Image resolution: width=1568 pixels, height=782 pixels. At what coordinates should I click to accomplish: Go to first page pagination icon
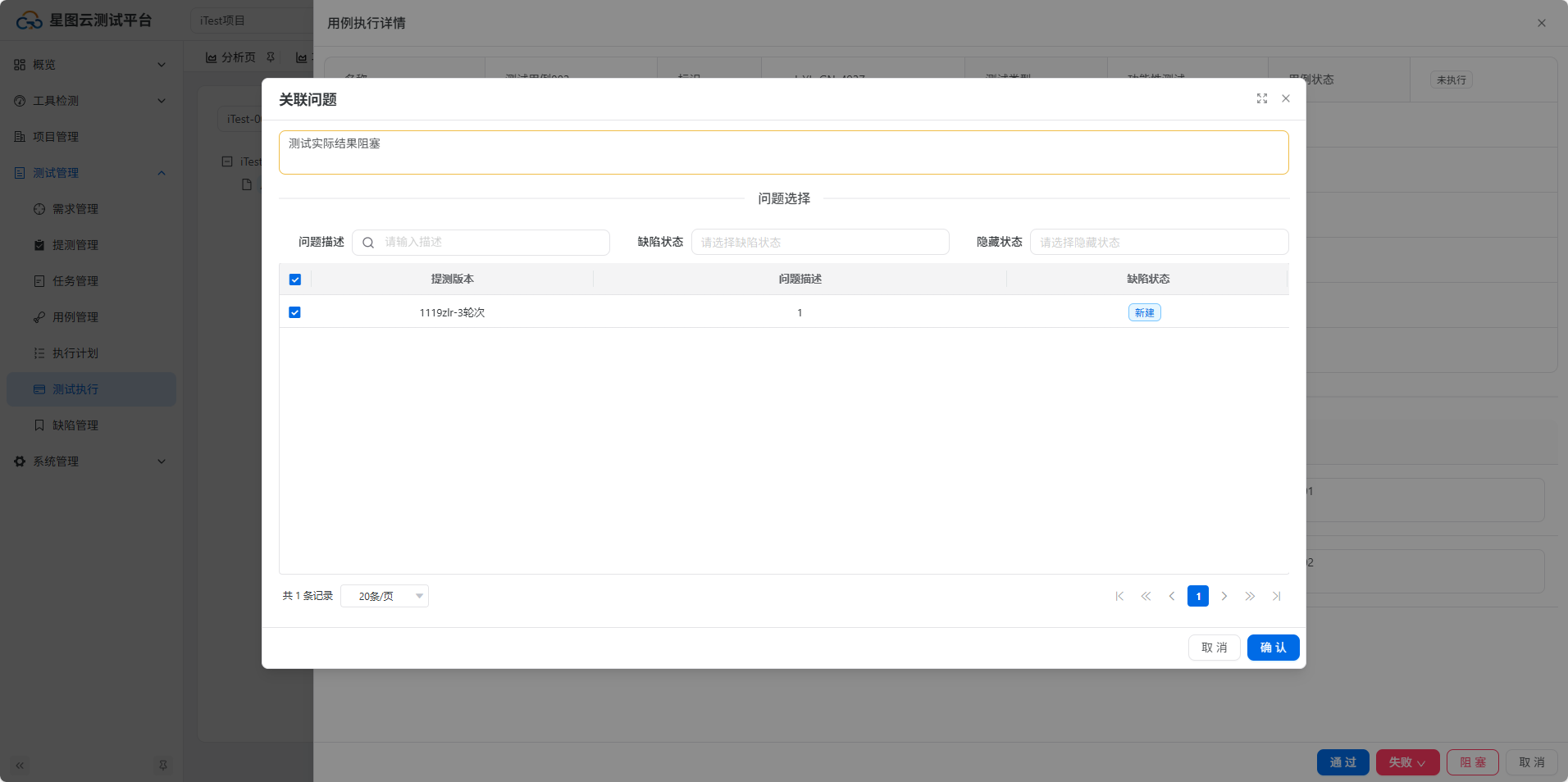pyautogui.click(x=1119, y=596)
